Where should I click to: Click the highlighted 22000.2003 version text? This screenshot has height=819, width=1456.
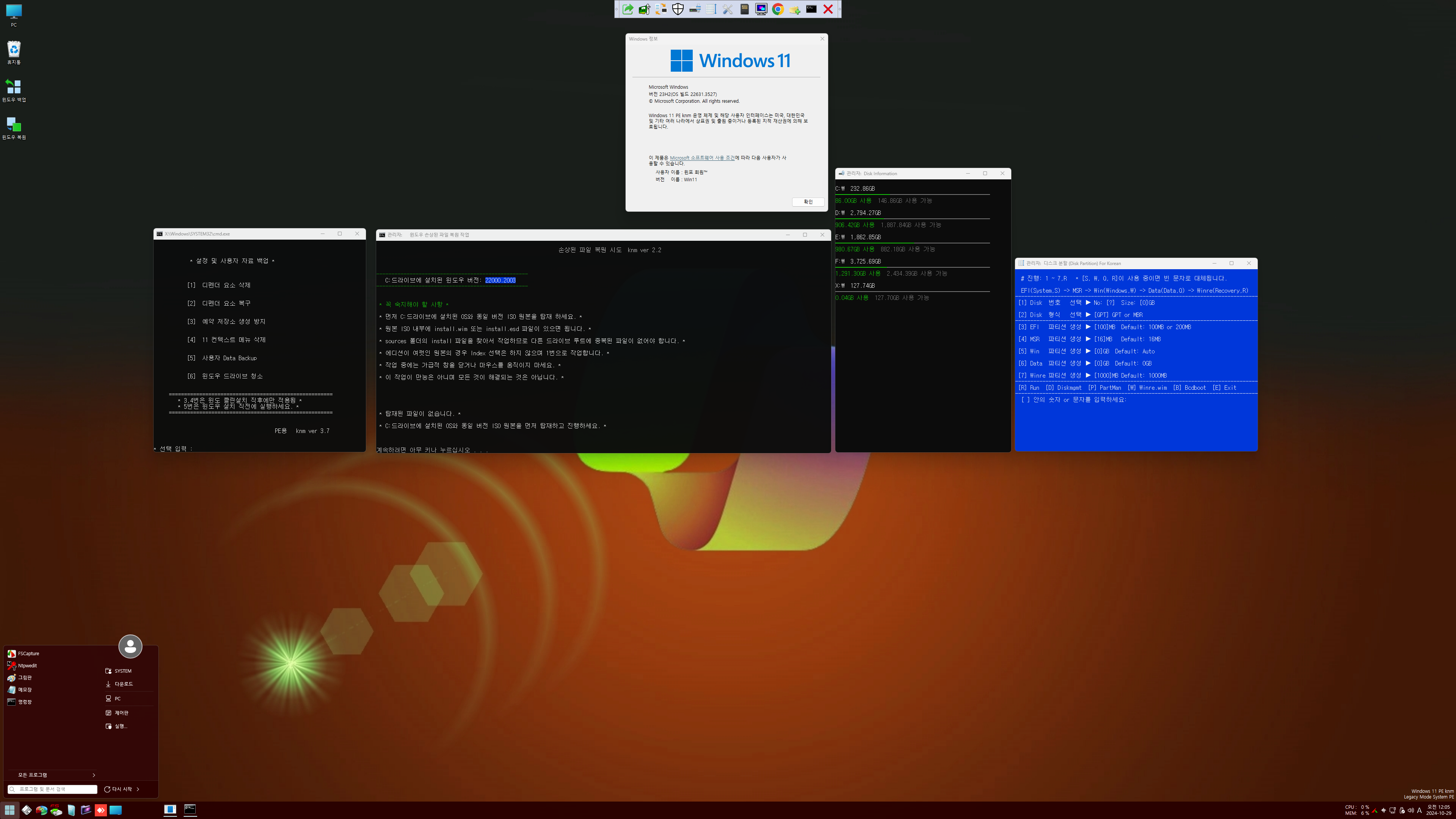click(x=500, y=280)
